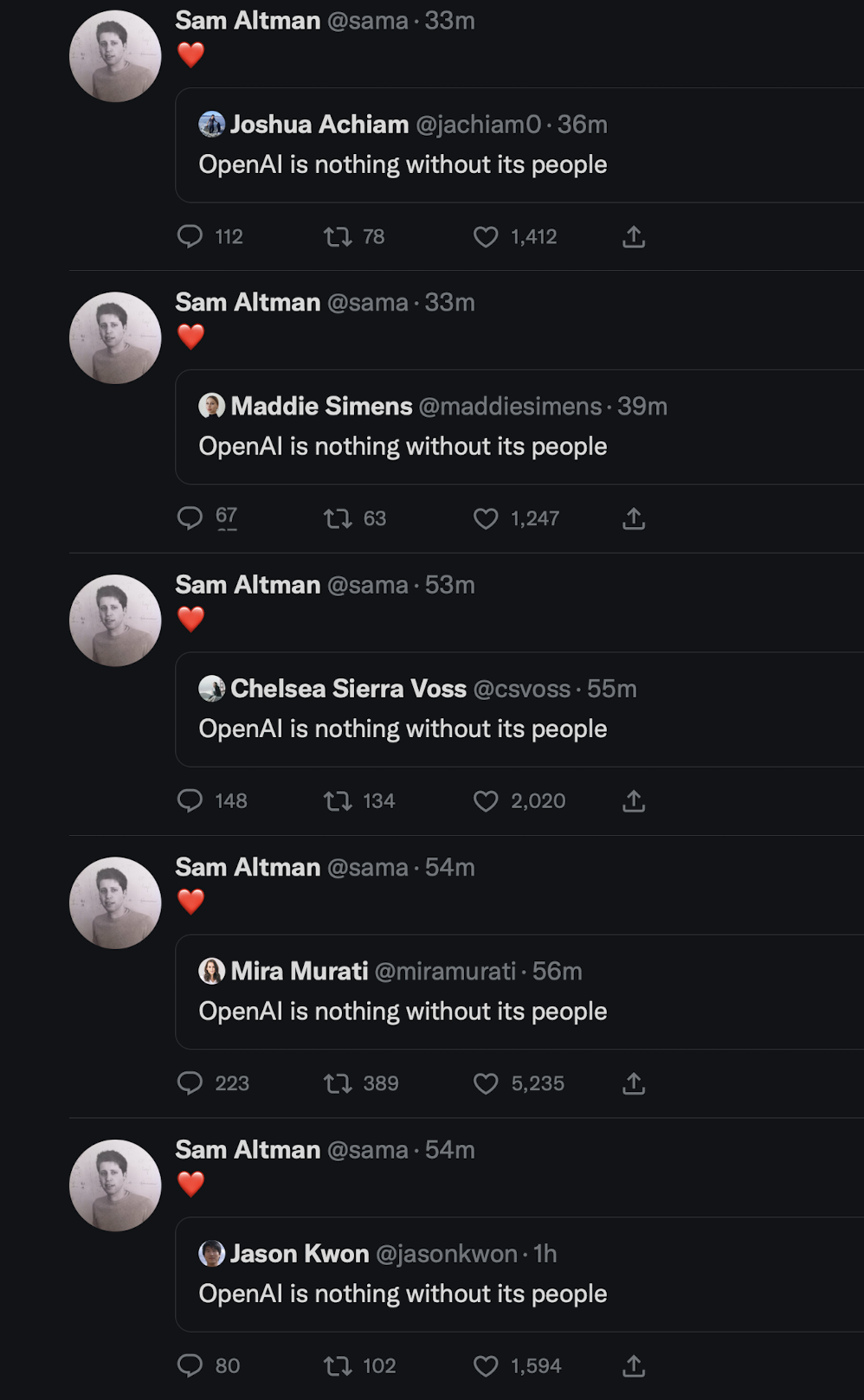Like the tweet with 1,247 likes
The image size is (864, 1400).
pyautogui.click(x=486, y=518)
